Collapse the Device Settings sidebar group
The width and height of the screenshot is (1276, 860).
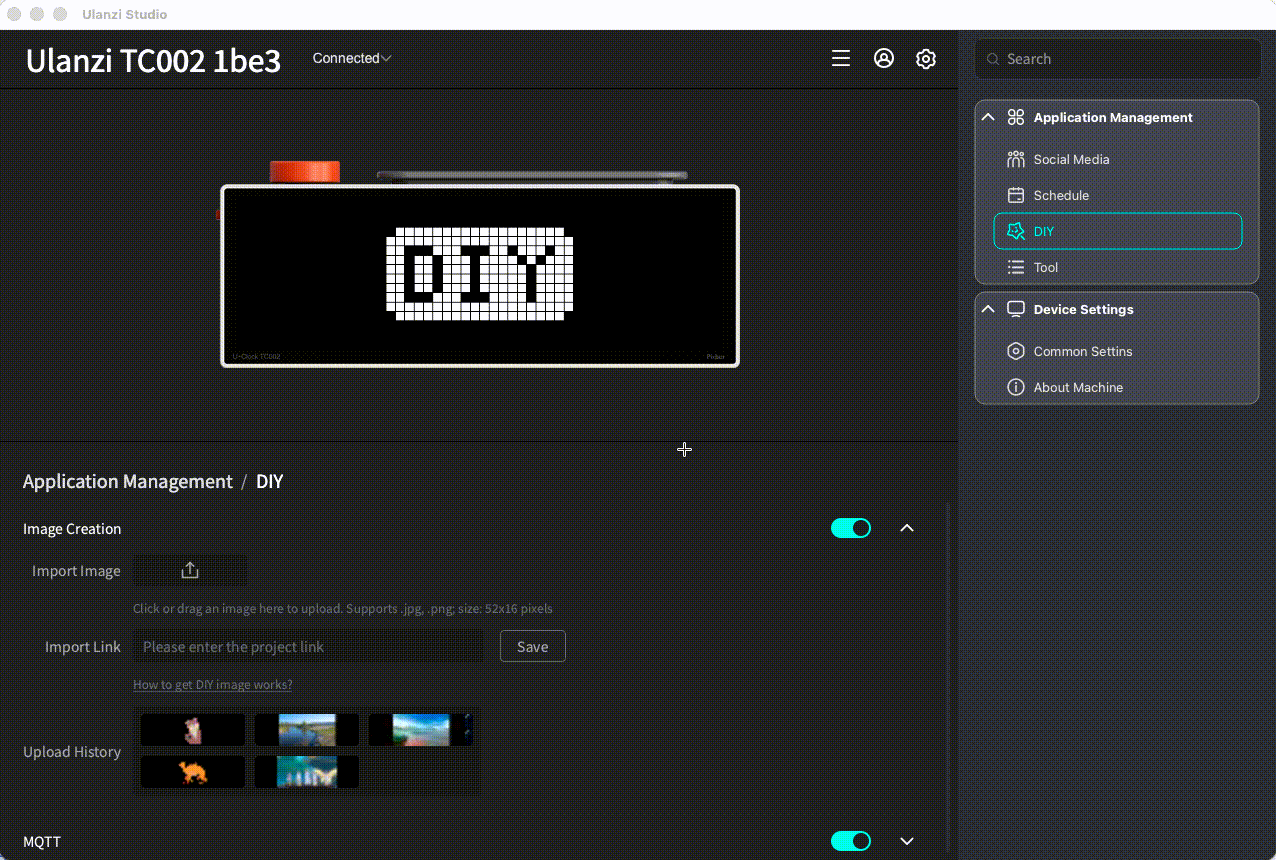(x=988, y=309)
